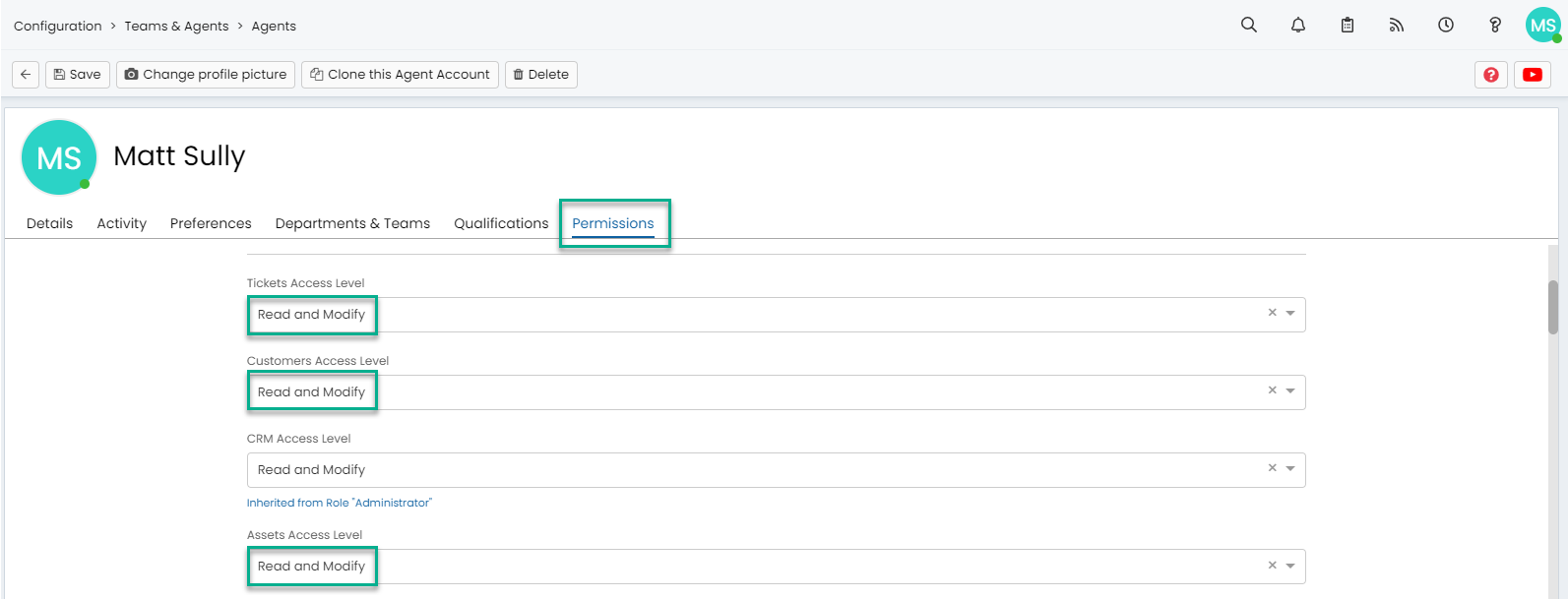This screenshot has width=1568, height=599.
Task: Open the notifications bell
Action: (1298, 26)
